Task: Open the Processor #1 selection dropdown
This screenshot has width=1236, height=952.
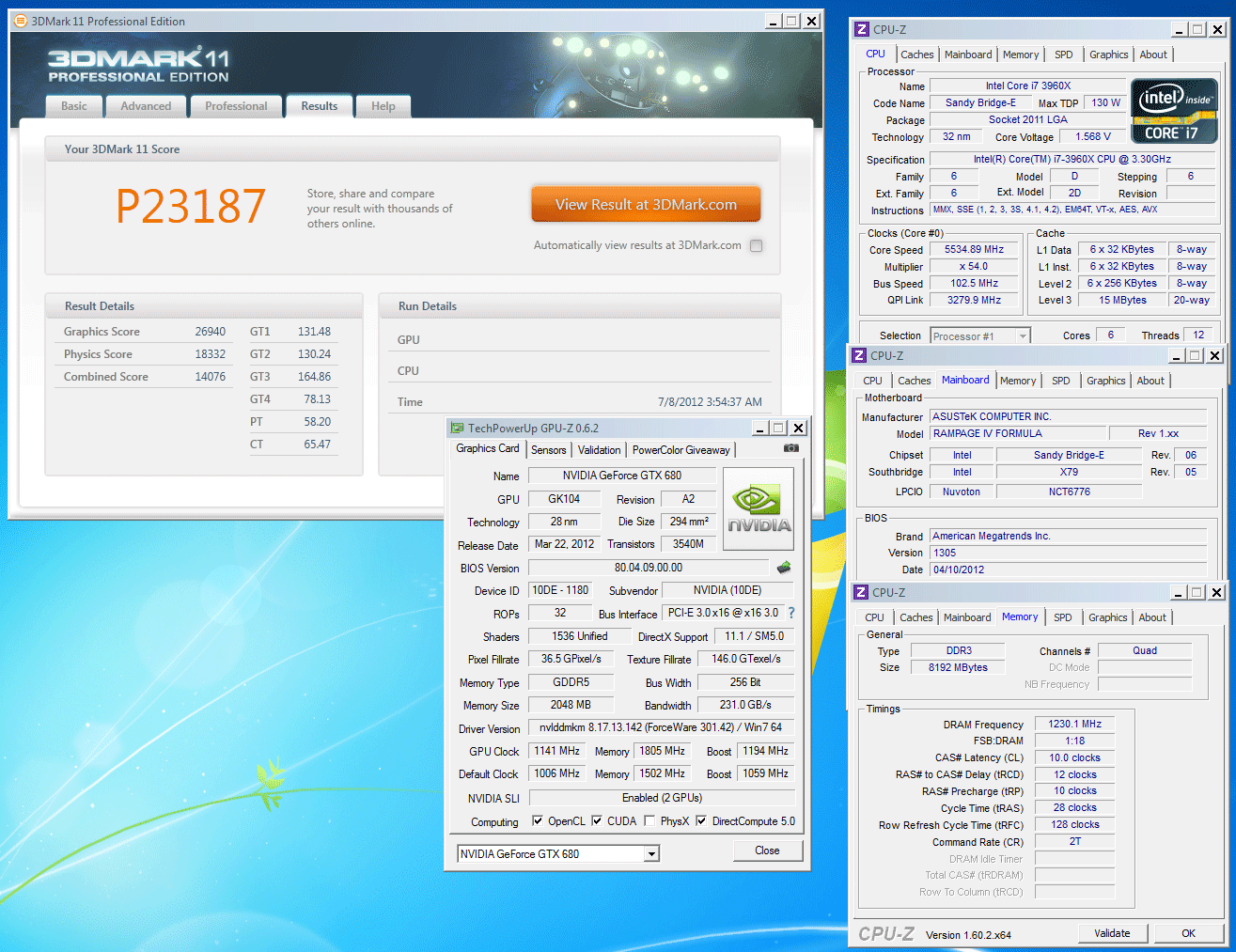Action: 980,336
